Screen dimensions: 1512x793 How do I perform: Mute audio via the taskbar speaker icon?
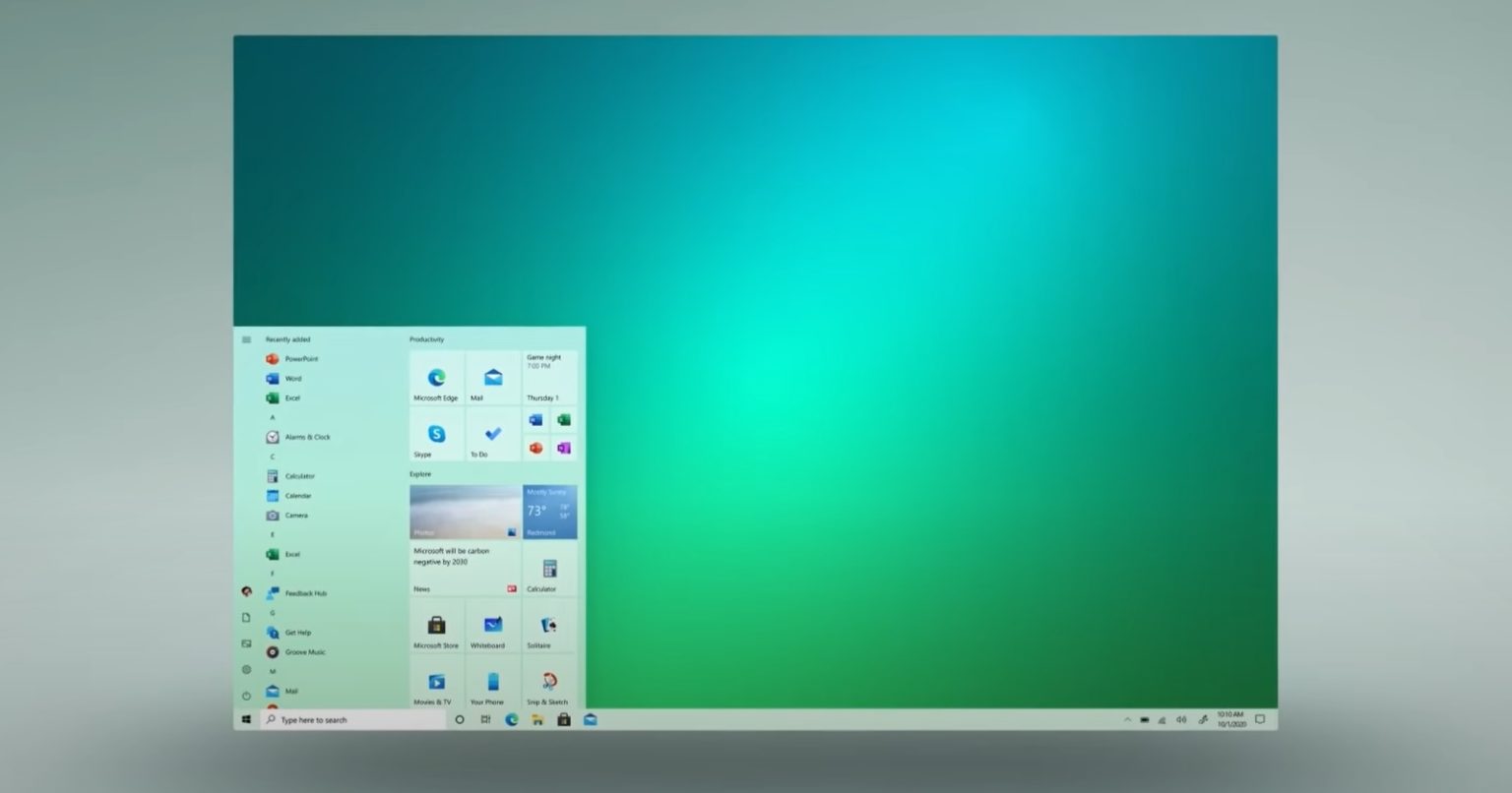coord(1180,719)
